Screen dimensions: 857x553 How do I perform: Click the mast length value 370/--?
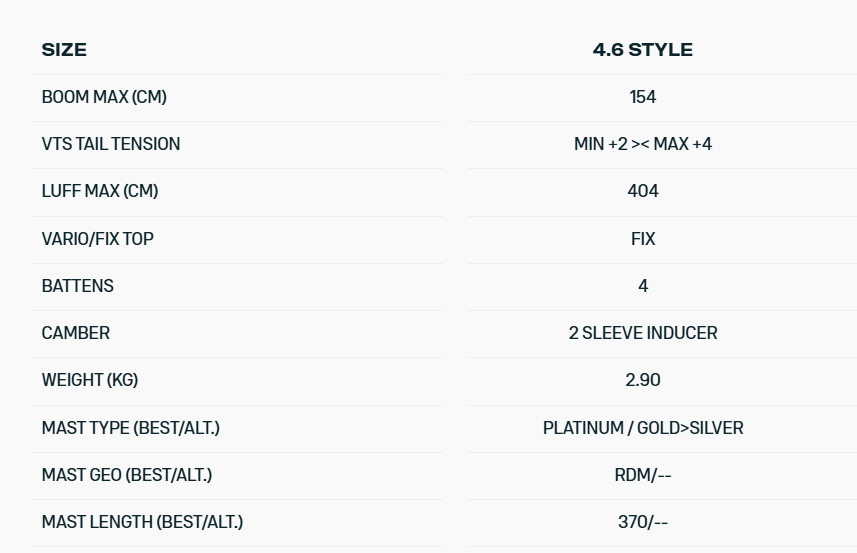642,522
